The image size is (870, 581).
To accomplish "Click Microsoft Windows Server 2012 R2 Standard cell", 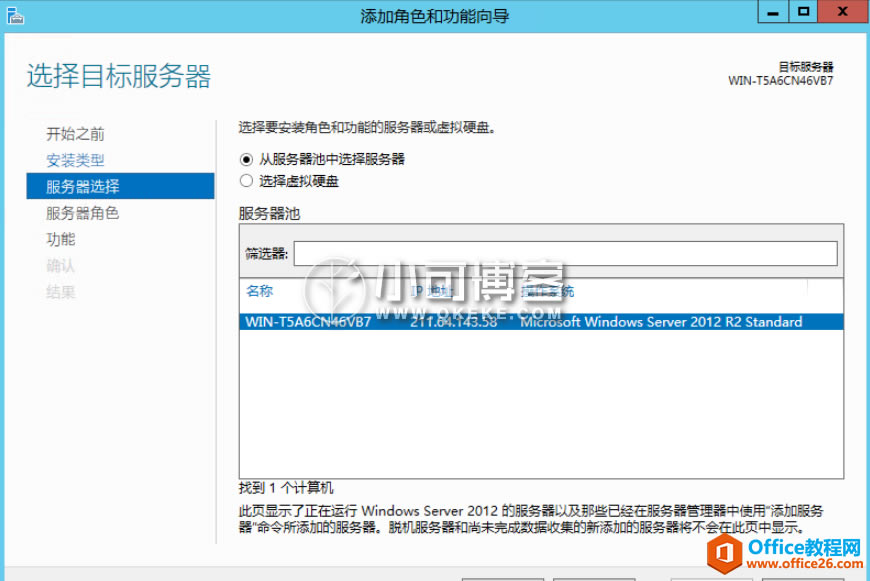I will coord(661,322).
